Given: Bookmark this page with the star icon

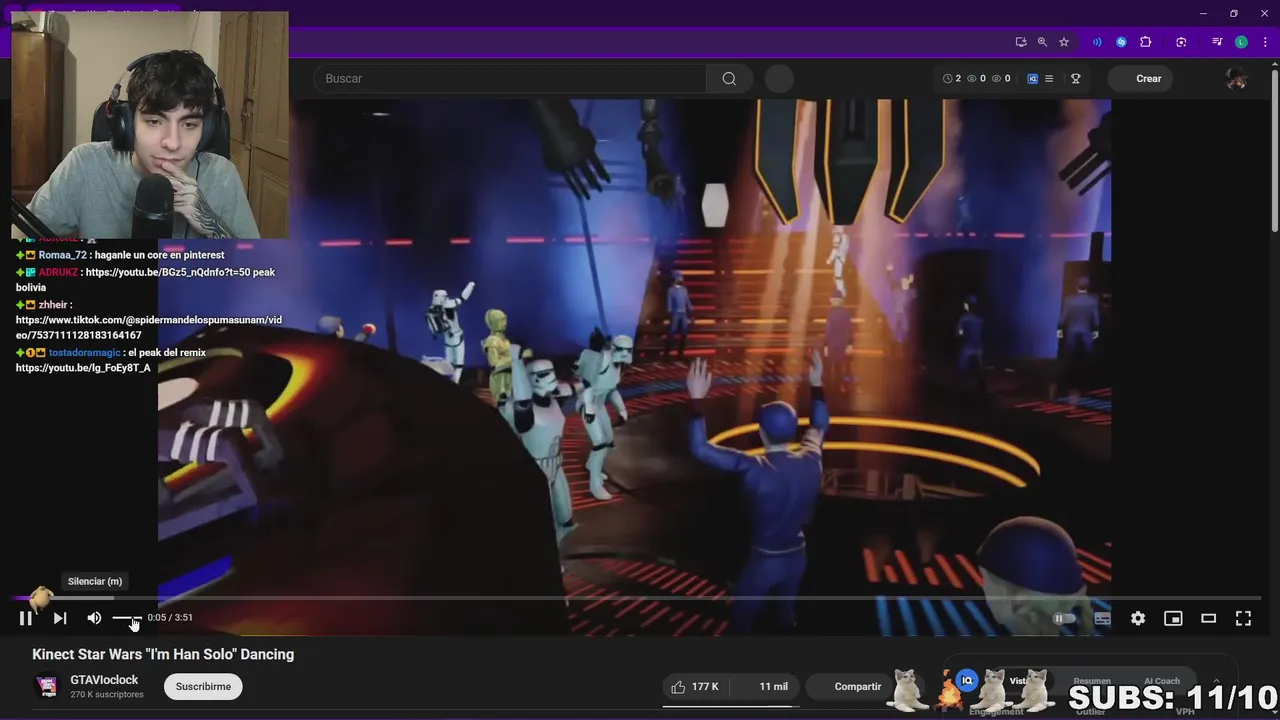Looking at the screenshot, I should point(1064,42).
